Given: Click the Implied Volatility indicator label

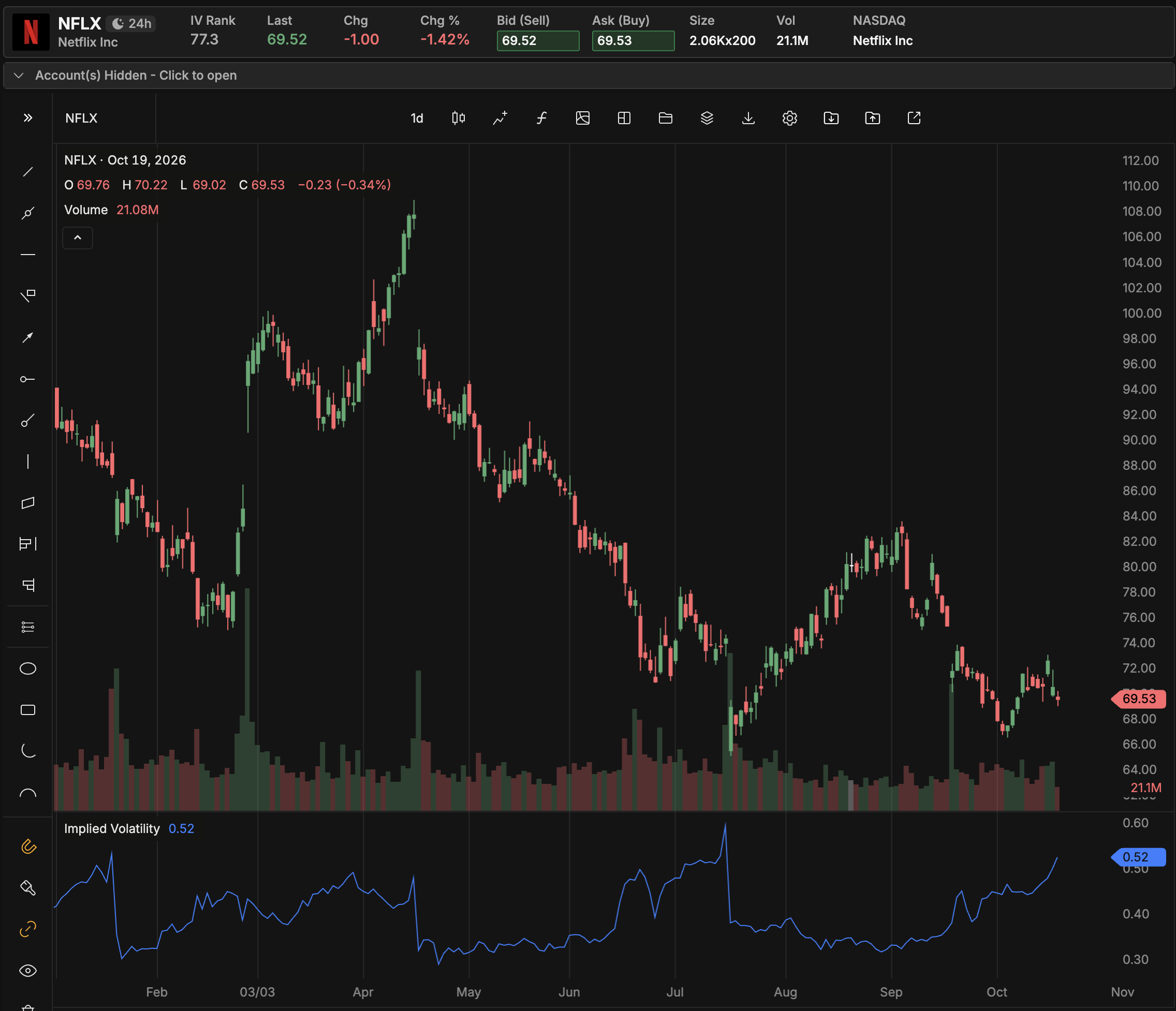Looking at the screenshot, I should coord(112,828).
